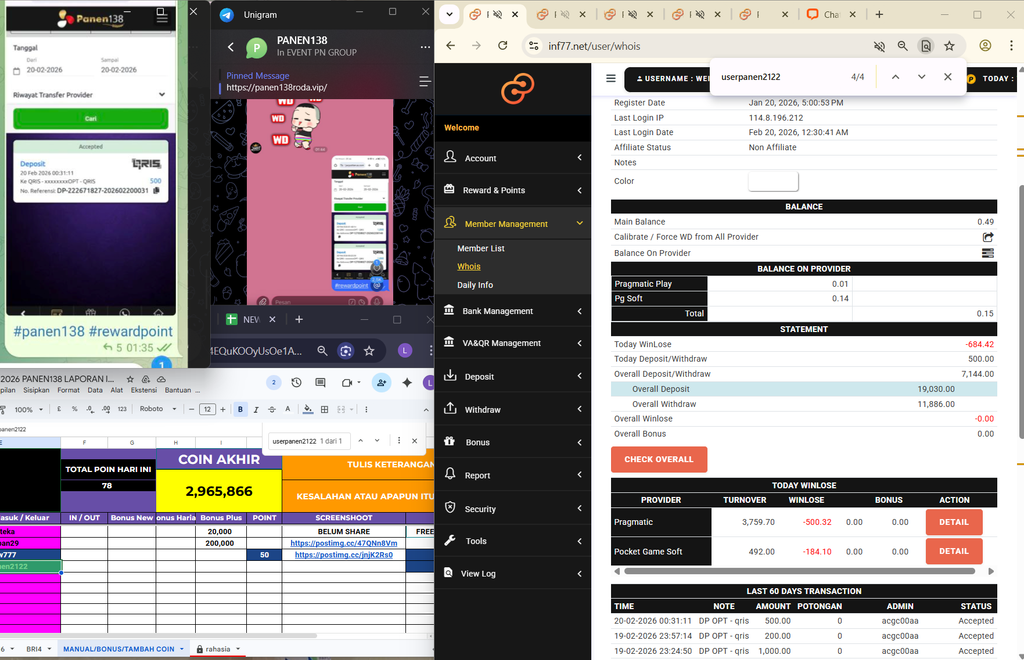Toggle the admin panel hamburger sidebar
1024x660 pixels.
(x=611, y=78)
